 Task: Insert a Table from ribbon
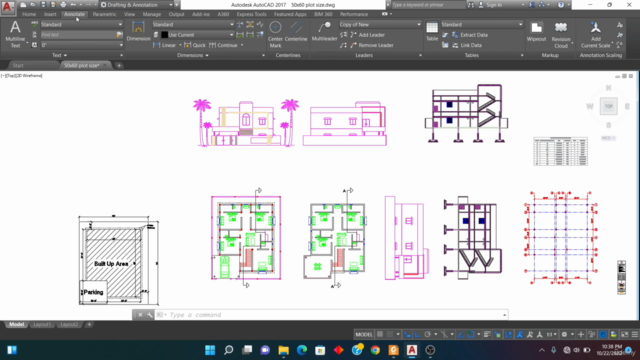tap(432, 31)
